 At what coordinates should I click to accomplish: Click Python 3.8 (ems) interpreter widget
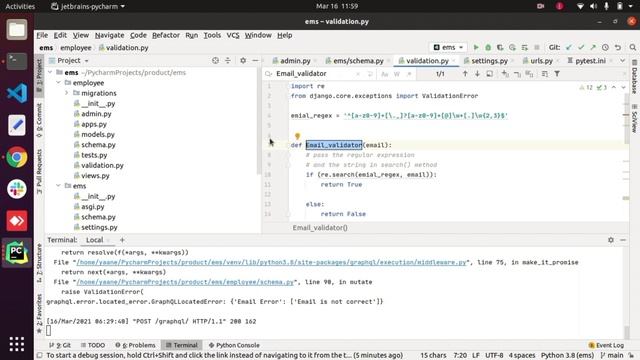coord(567,356)
